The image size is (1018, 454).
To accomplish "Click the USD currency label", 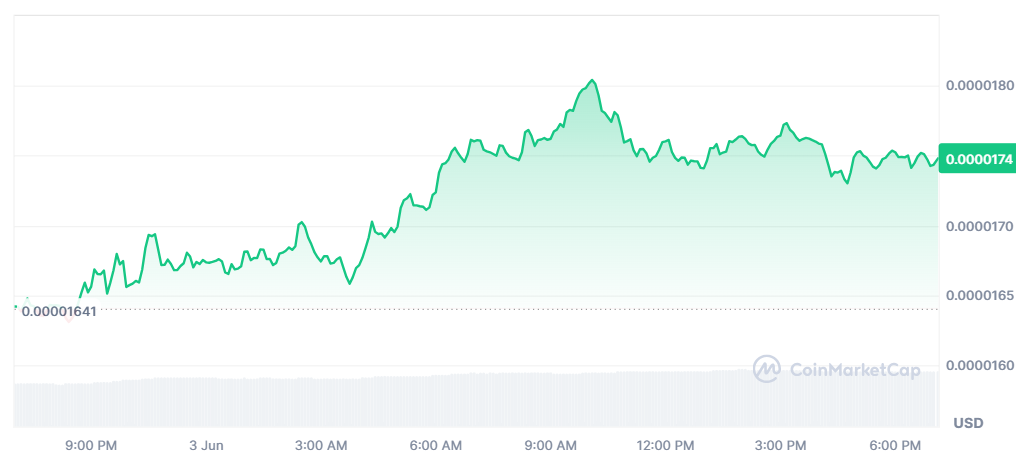I will click(968, 423).
